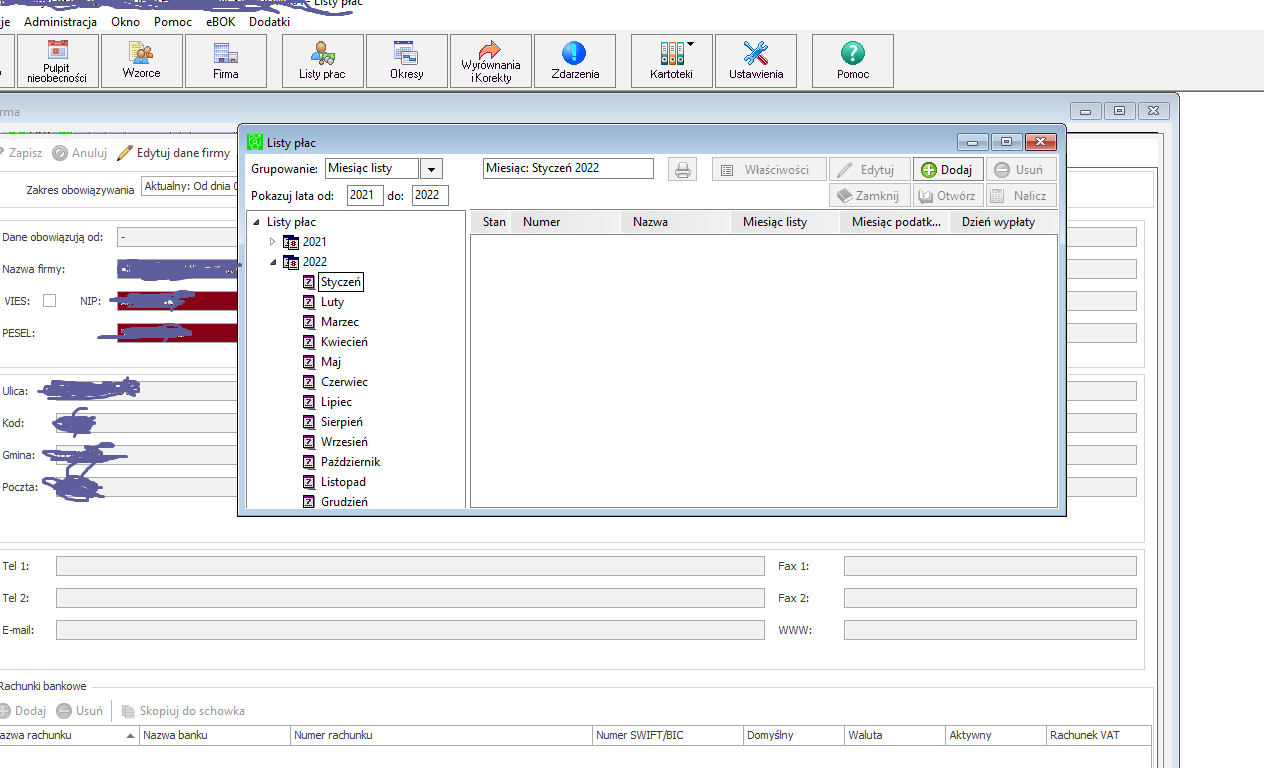
Task: Click the printer icon in Listy płac
Action: pyautogui.click(x=683, y=169)
